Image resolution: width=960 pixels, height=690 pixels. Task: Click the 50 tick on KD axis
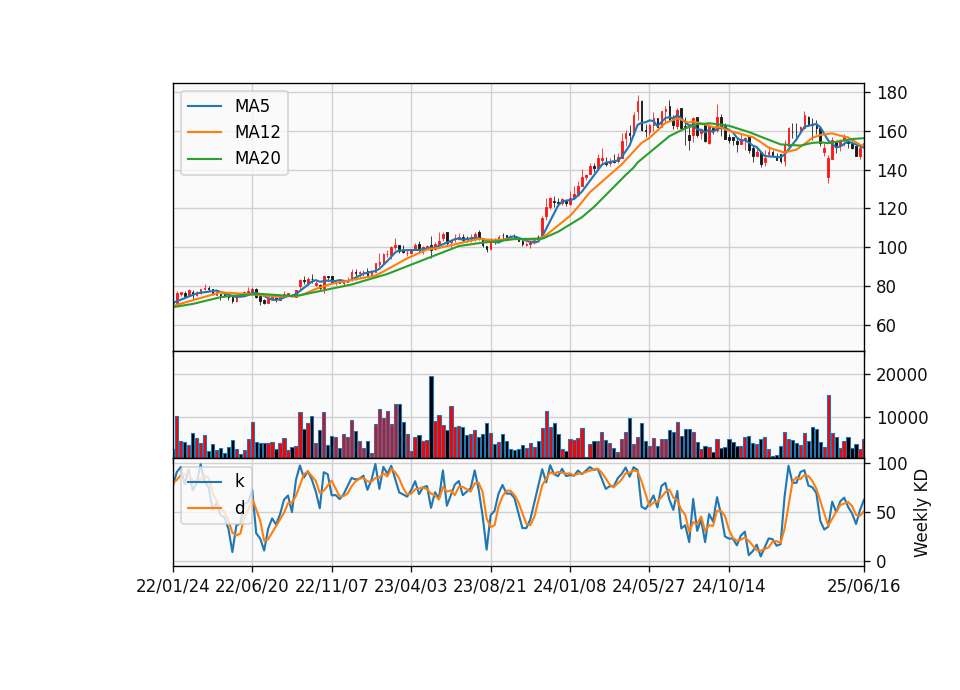pyautogui.click(x=887, y=513)
